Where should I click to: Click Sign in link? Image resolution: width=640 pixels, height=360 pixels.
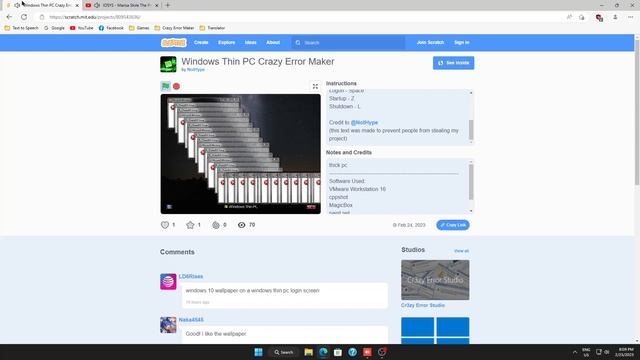tap(462, 42)
